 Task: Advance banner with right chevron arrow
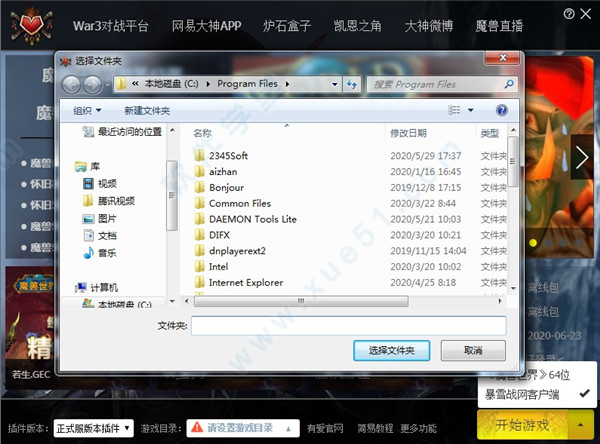tap(582, 157)
